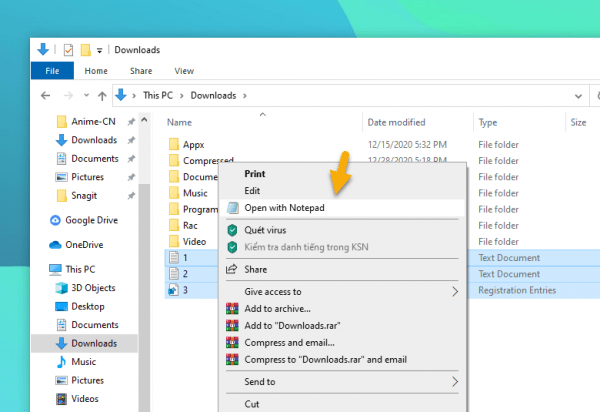Click navigation pane scroll up arrow

(144, 120)
